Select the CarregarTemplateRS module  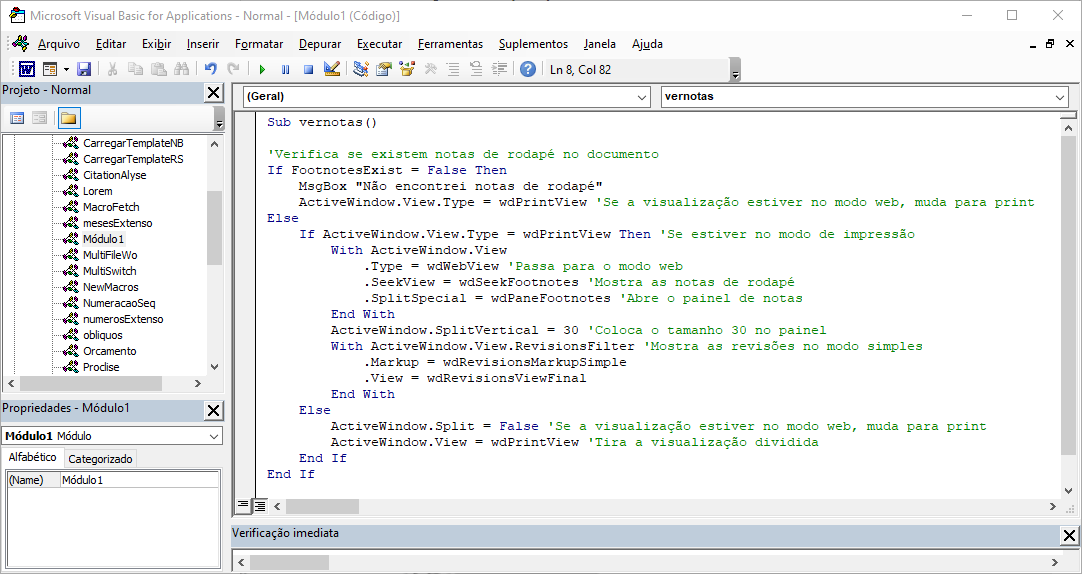pyautogui.click(x=133, y=159)
